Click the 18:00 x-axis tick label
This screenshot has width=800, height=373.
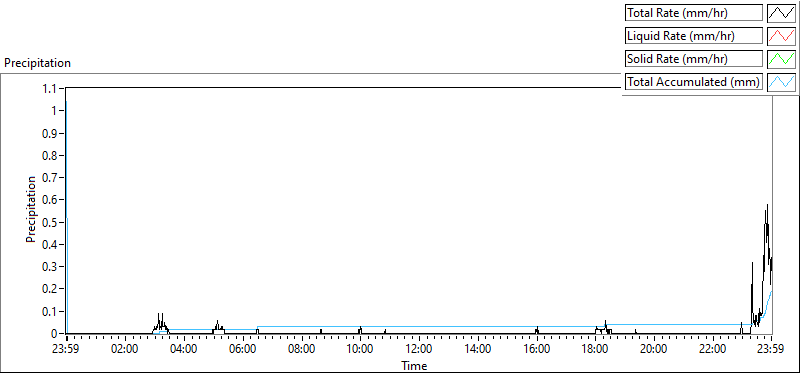pyautogui.click(x=595, y=350)
